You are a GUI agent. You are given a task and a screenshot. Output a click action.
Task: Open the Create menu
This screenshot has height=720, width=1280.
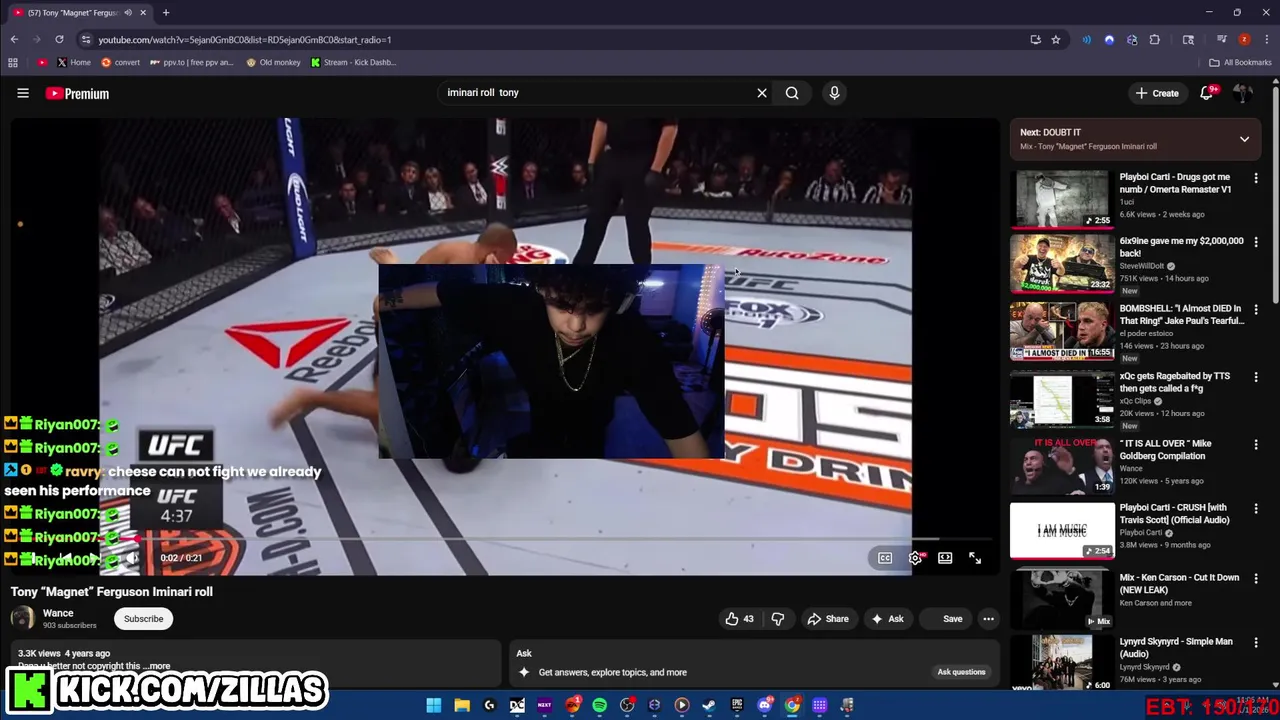click(1157, 93)
